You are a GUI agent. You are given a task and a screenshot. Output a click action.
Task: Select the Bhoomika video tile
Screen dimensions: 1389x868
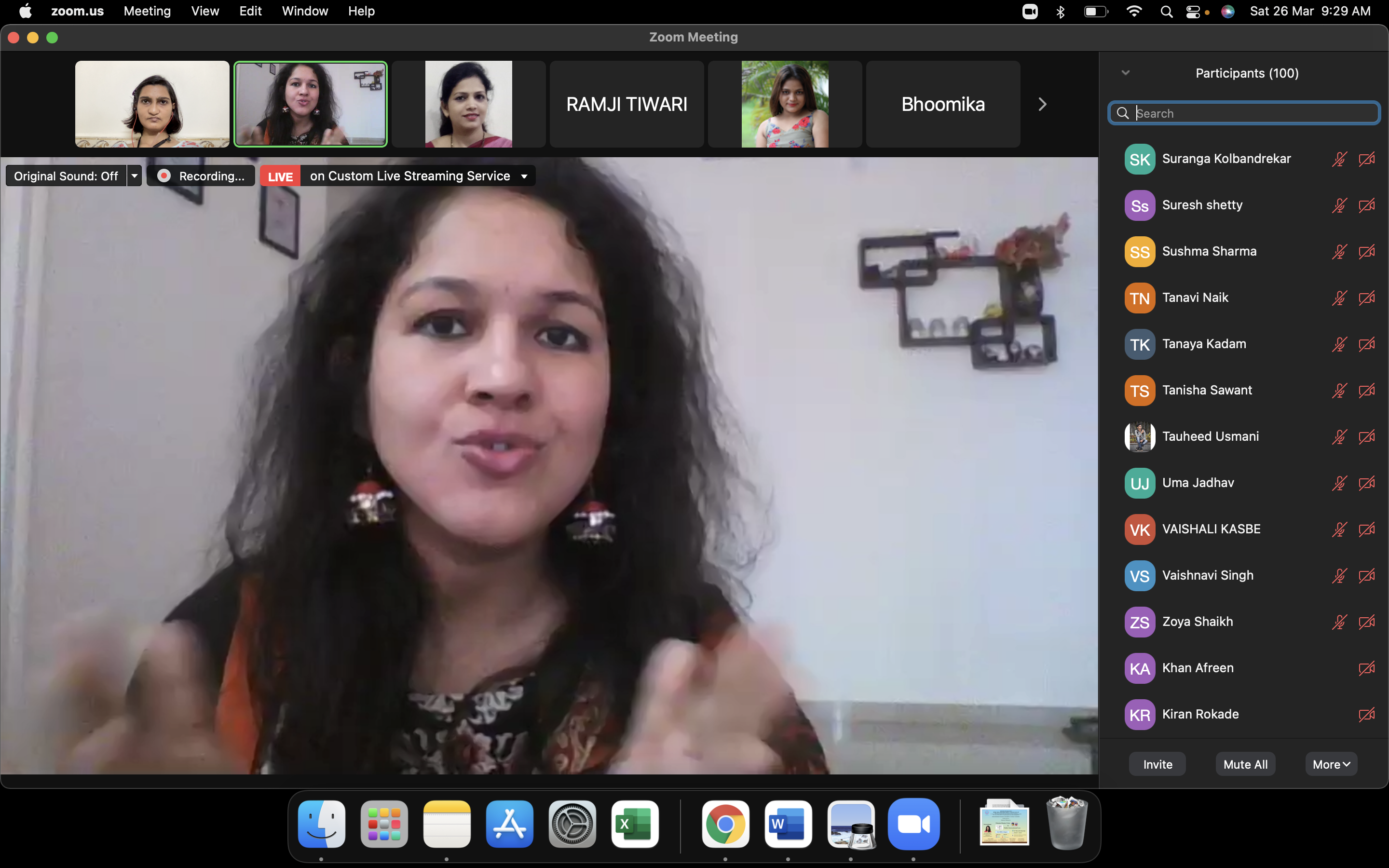(x=943, y=104)
